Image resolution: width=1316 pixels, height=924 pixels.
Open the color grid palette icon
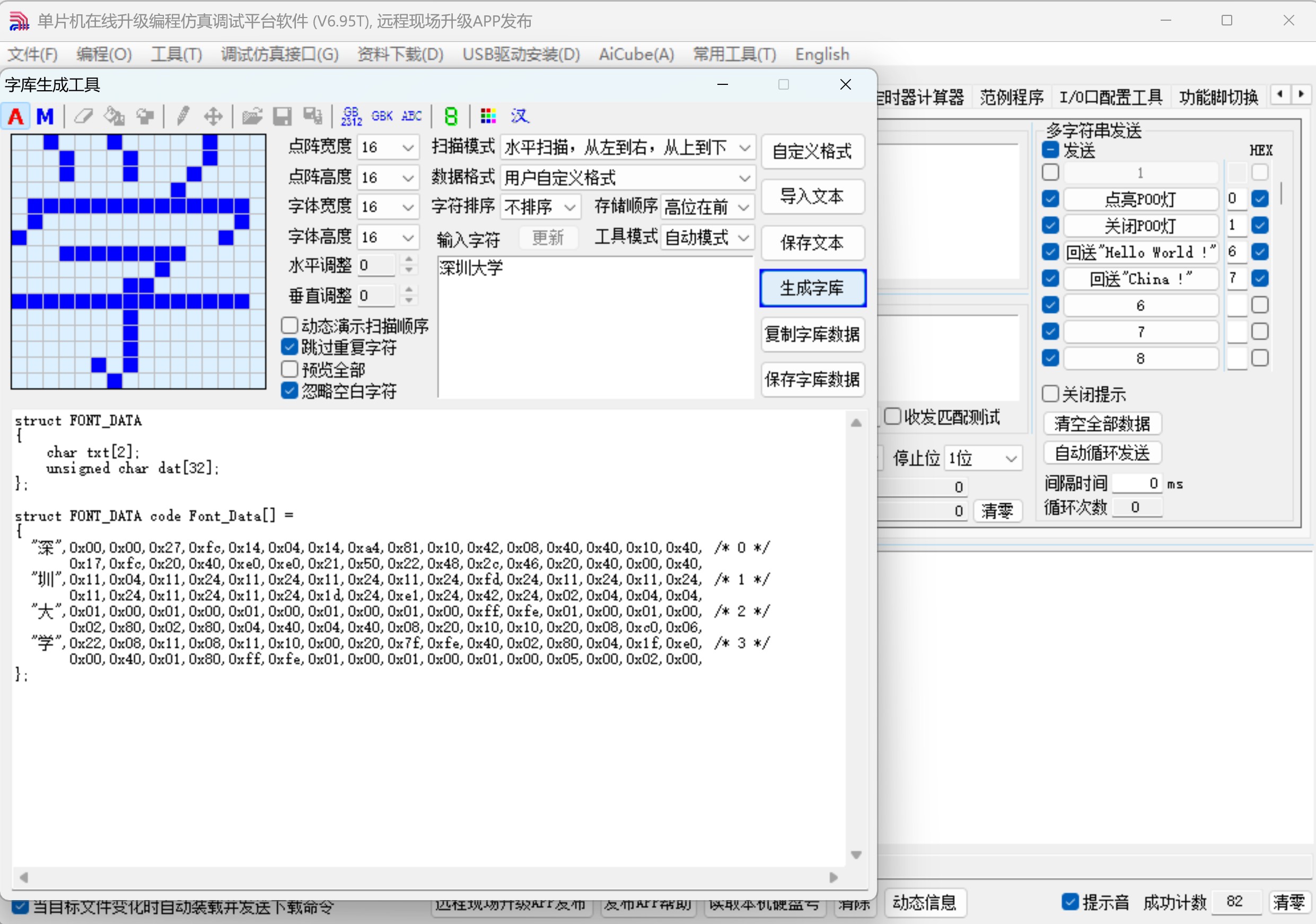click(488, 117)
